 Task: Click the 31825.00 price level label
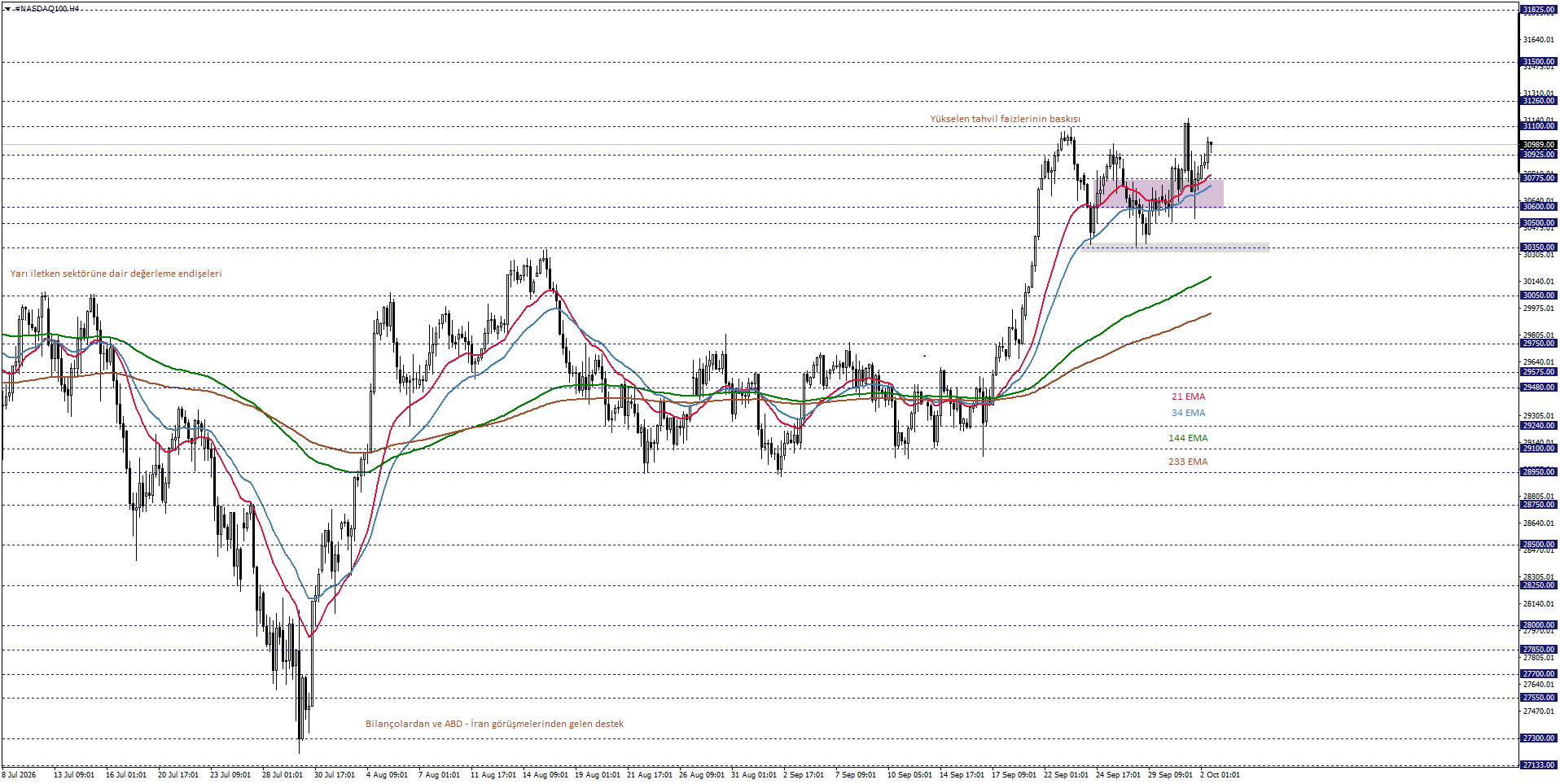coord(1539,11)
